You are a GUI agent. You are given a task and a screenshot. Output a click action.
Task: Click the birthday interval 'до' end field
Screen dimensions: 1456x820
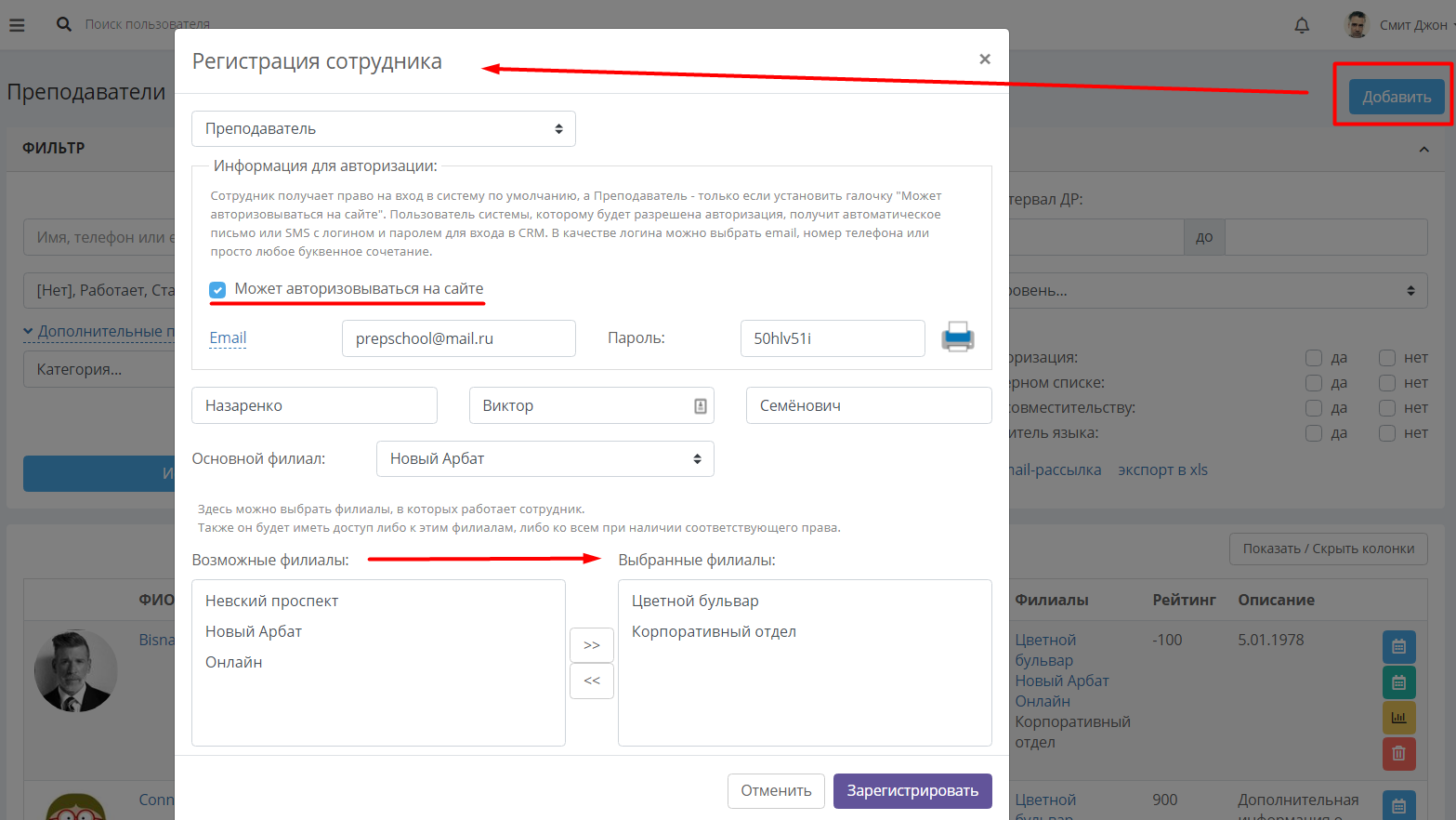click(x=1327, y=237)
